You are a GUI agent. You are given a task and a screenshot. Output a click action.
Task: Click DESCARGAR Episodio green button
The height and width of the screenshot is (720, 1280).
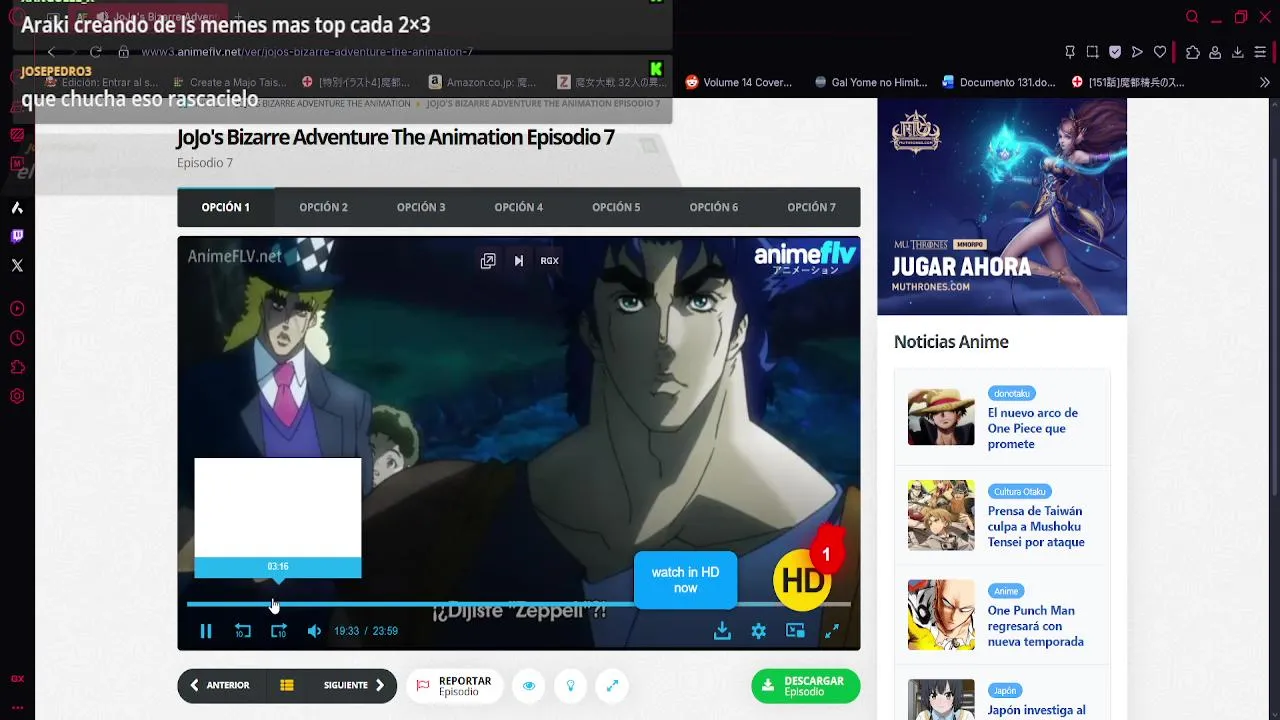click(805, 685)
